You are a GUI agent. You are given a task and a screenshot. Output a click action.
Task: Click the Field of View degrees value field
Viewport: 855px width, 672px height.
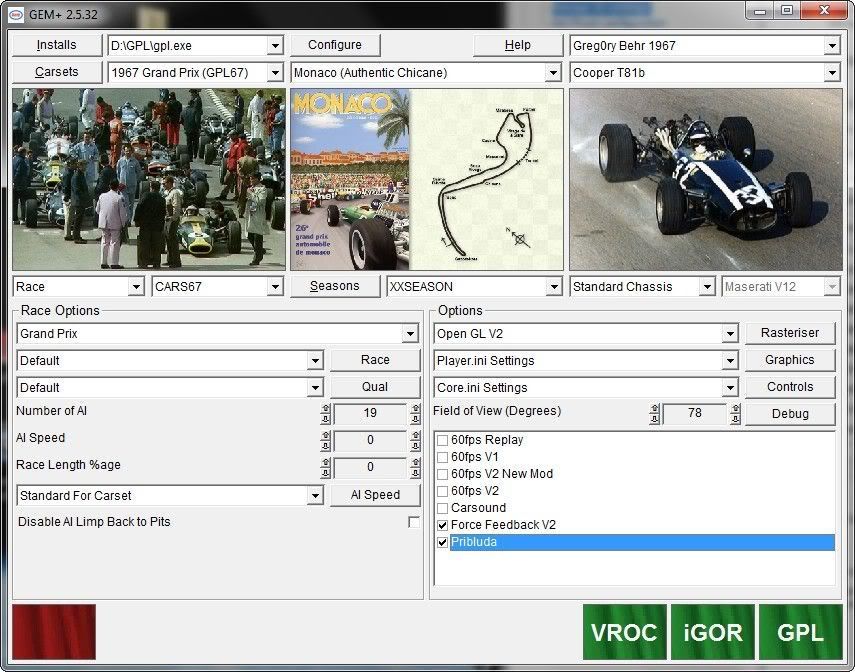click(694, 413)
